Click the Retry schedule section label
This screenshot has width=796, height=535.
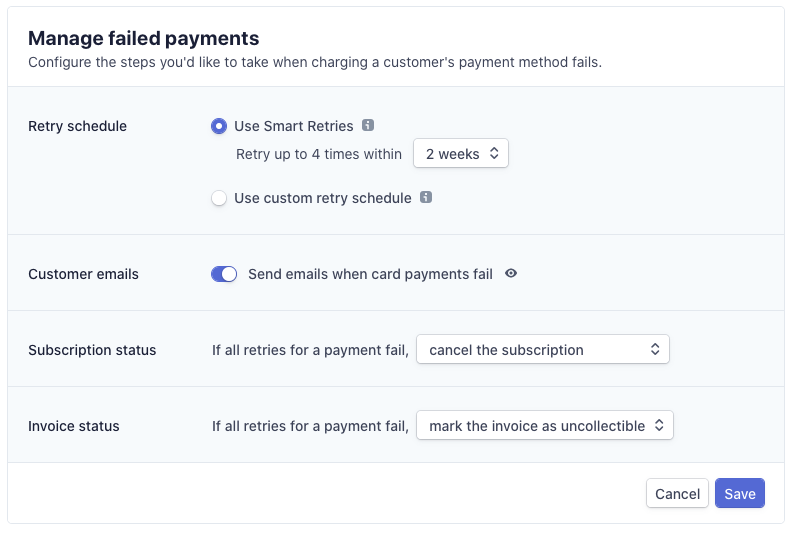pos(77,126)
